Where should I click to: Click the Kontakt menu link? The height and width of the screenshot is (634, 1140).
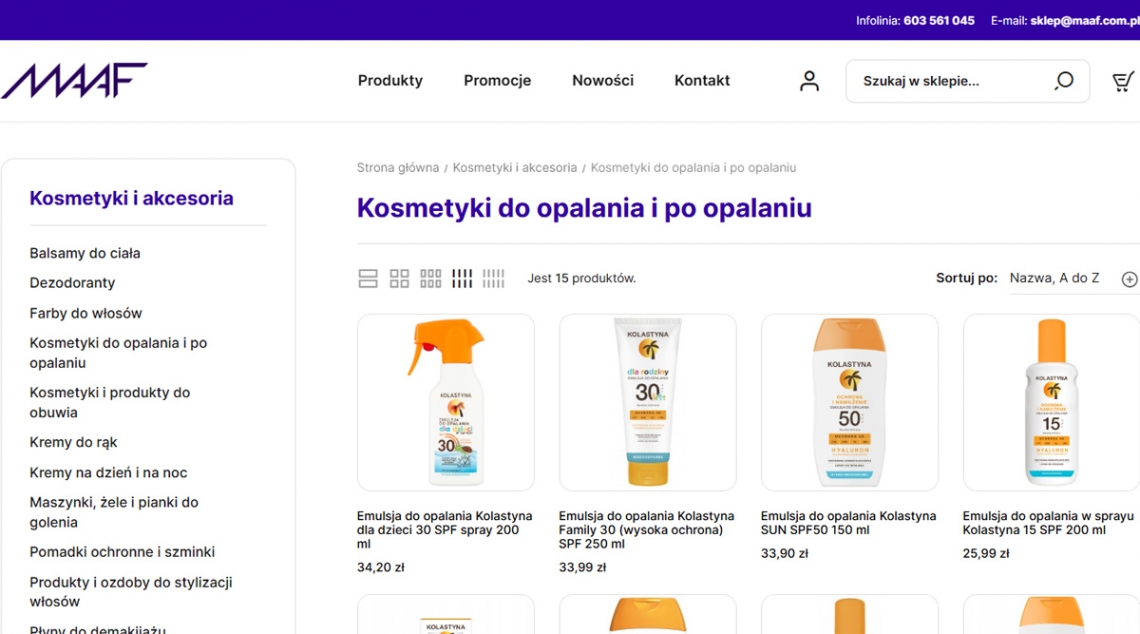[x=702, y=81]
